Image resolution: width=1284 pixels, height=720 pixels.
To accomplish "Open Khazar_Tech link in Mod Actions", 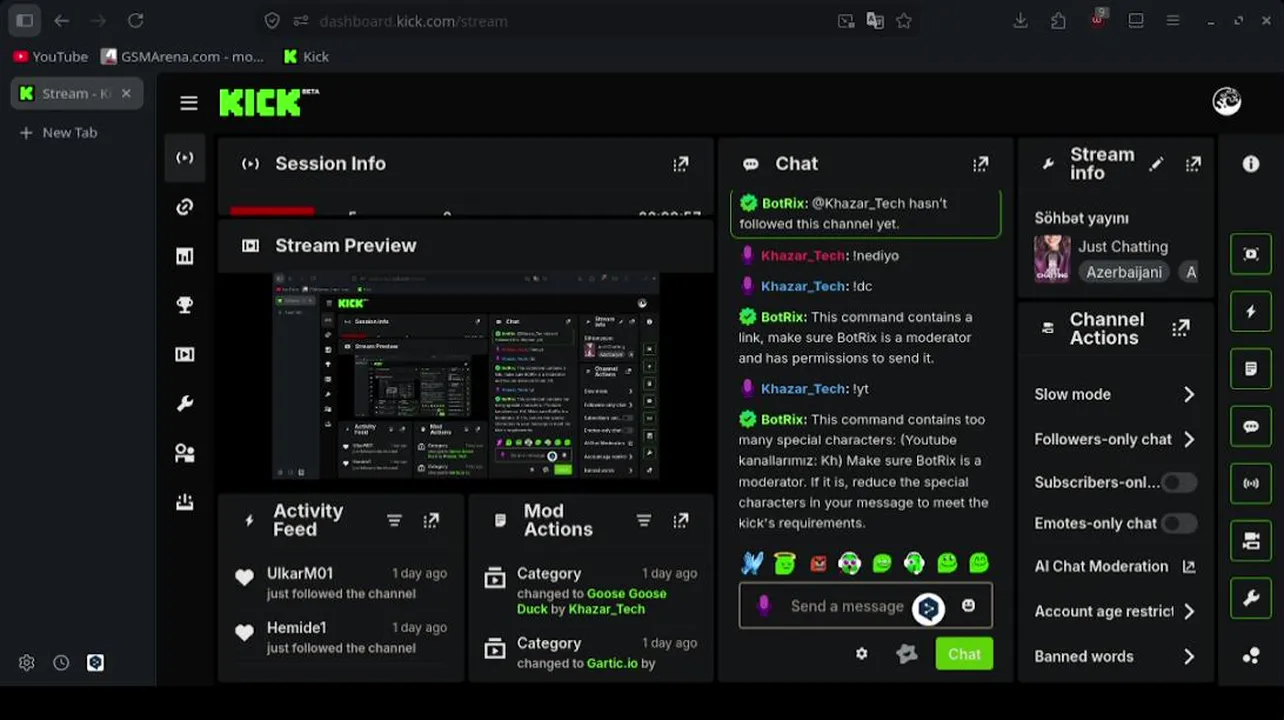I will pos(607,609).
